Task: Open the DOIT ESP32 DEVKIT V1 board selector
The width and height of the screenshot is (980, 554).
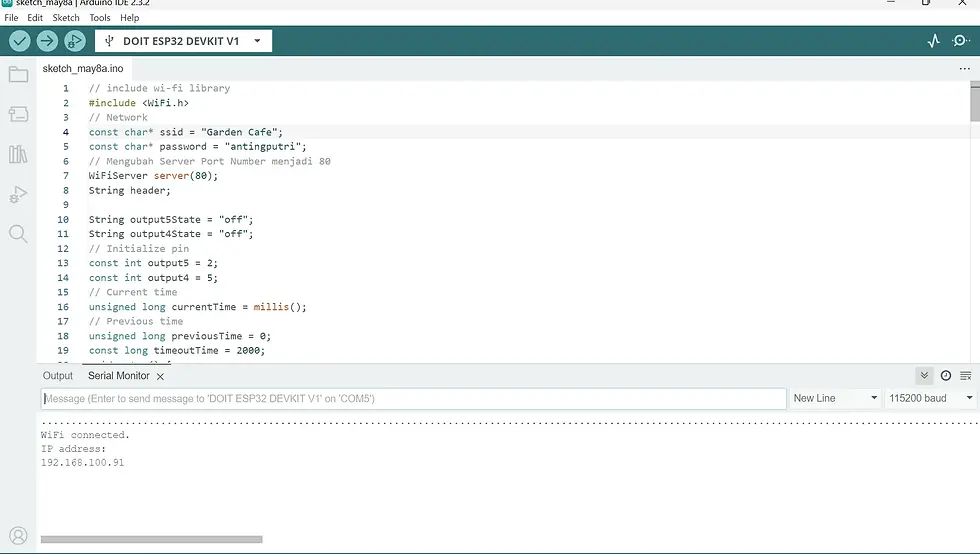Action: coord(183,41)
